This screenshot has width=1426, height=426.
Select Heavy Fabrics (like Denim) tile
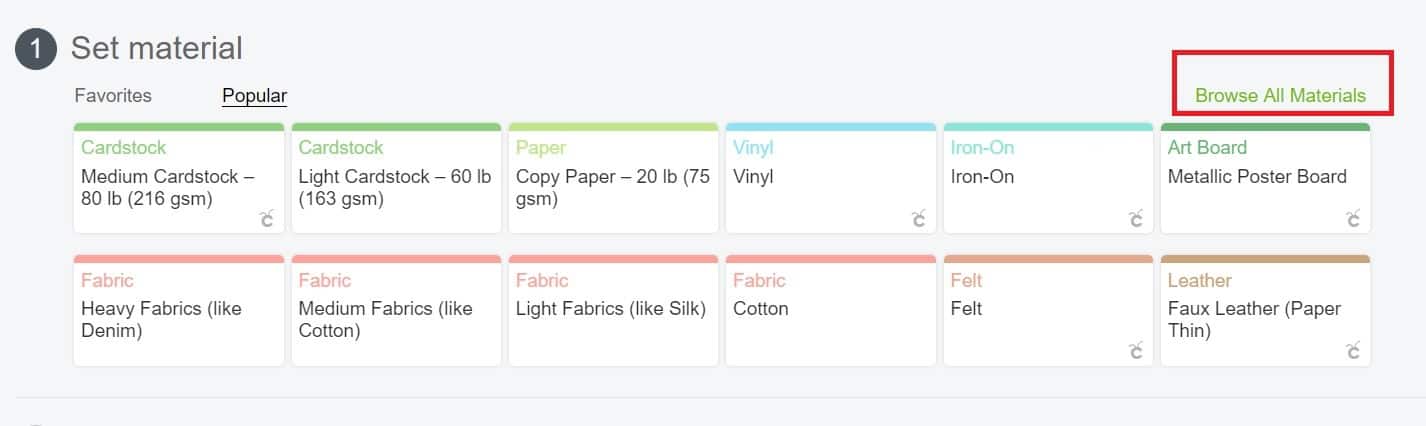pyautogui.click(x=179, y=310)
